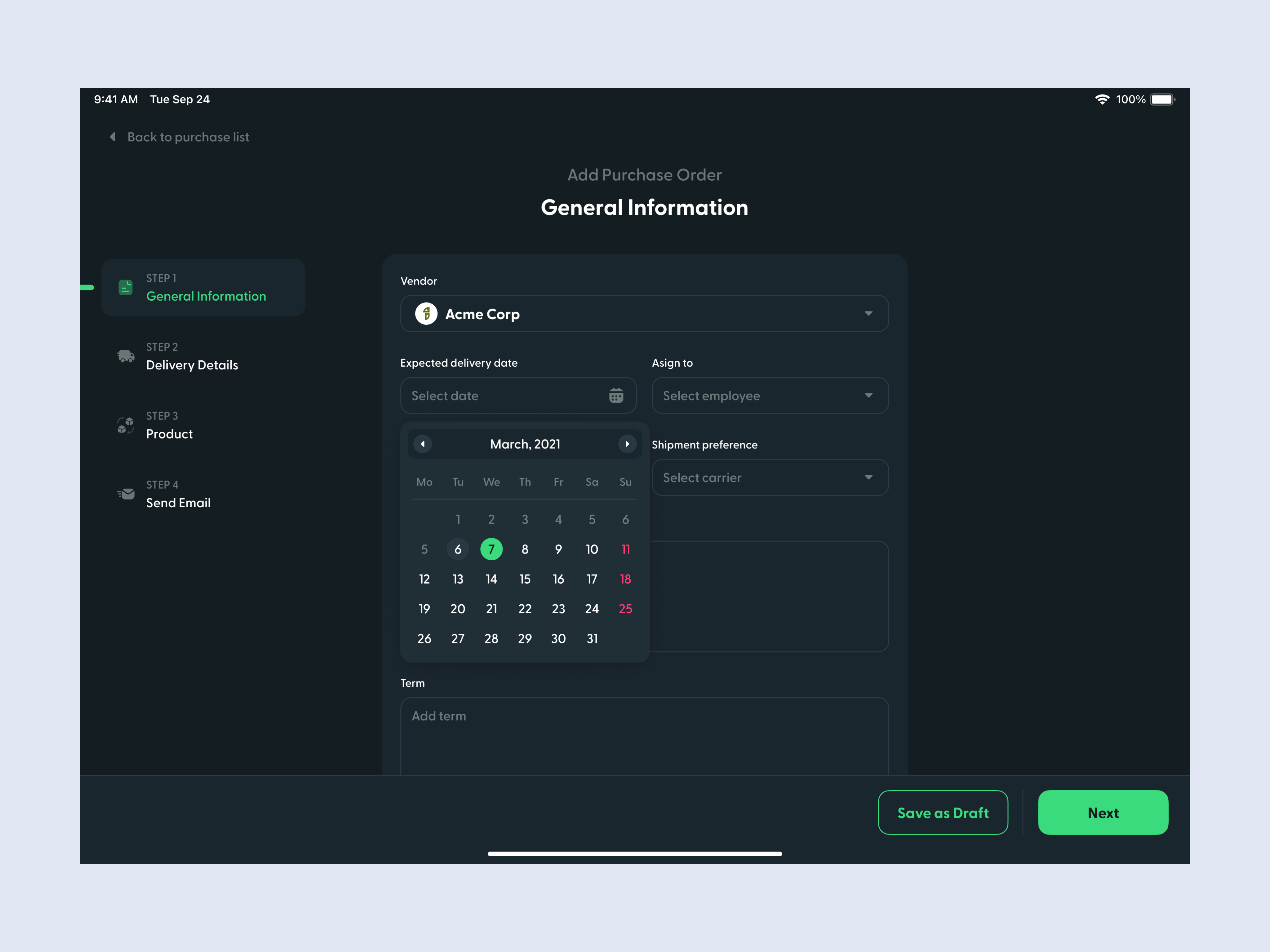Screen dimensions: 1270x952
Task: Navigate to the next month in the calendar
Action: [627, 443]
